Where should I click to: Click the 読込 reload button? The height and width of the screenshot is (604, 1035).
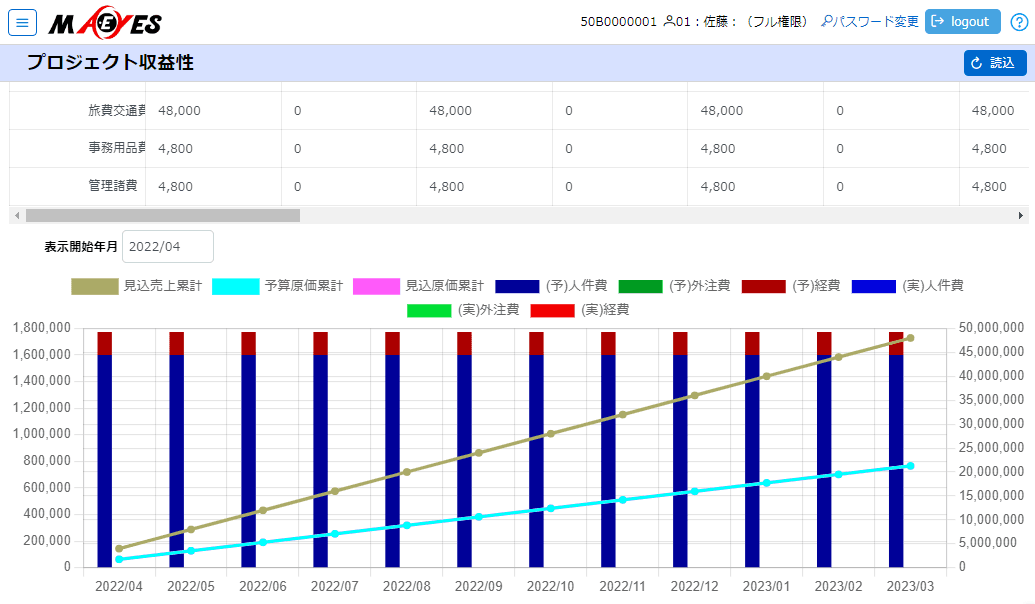(x=994, y=63)
